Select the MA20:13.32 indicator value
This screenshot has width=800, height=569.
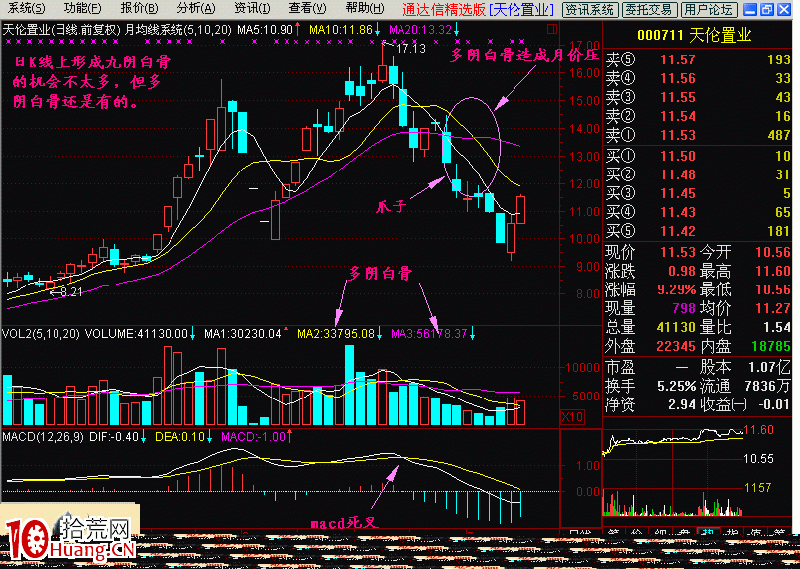point(420,30)
